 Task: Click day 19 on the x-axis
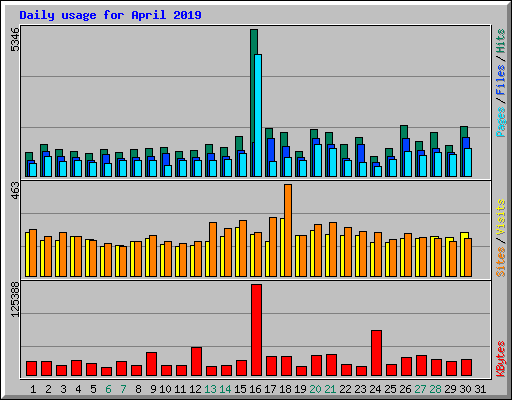(x=300, y=389)
